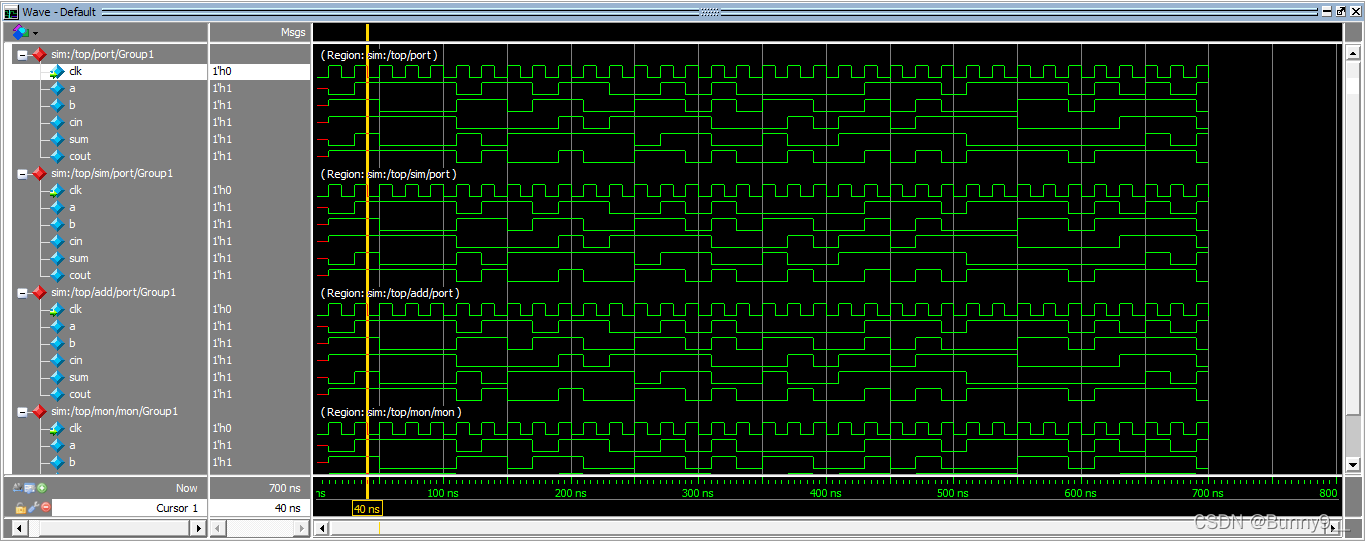The image size is (1366, 542).
Task: Click sum signal icon under sim:/top/port group
Action: 56,139
